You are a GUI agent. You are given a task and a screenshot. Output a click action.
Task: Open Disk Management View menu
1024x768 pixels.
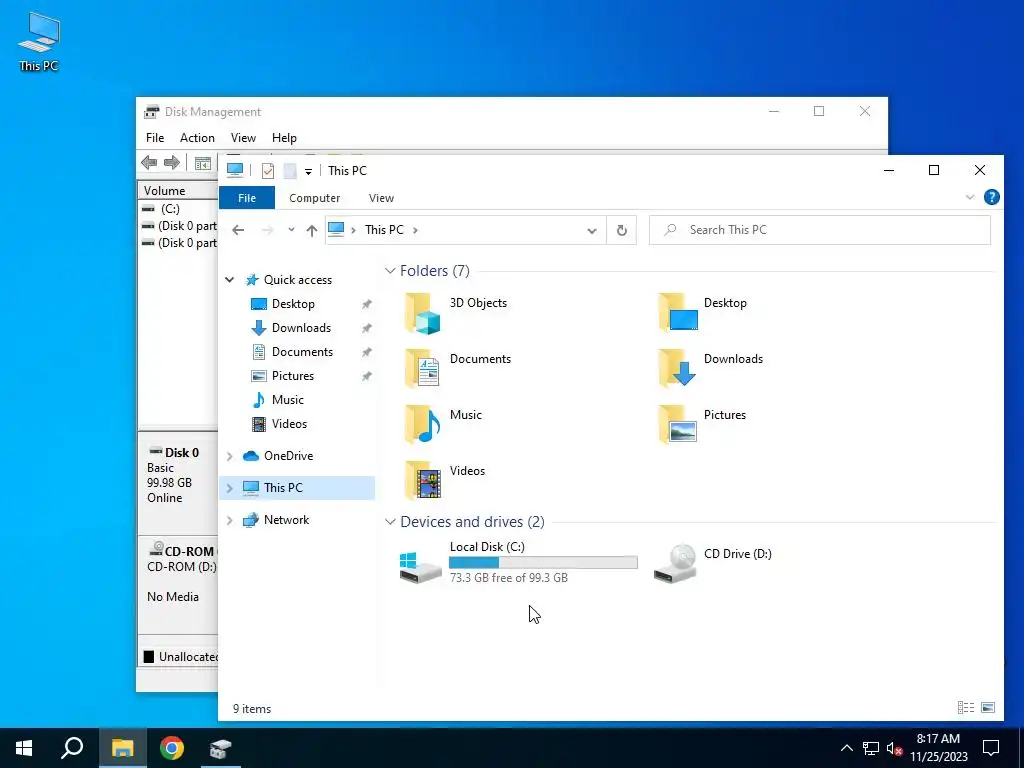243,138
